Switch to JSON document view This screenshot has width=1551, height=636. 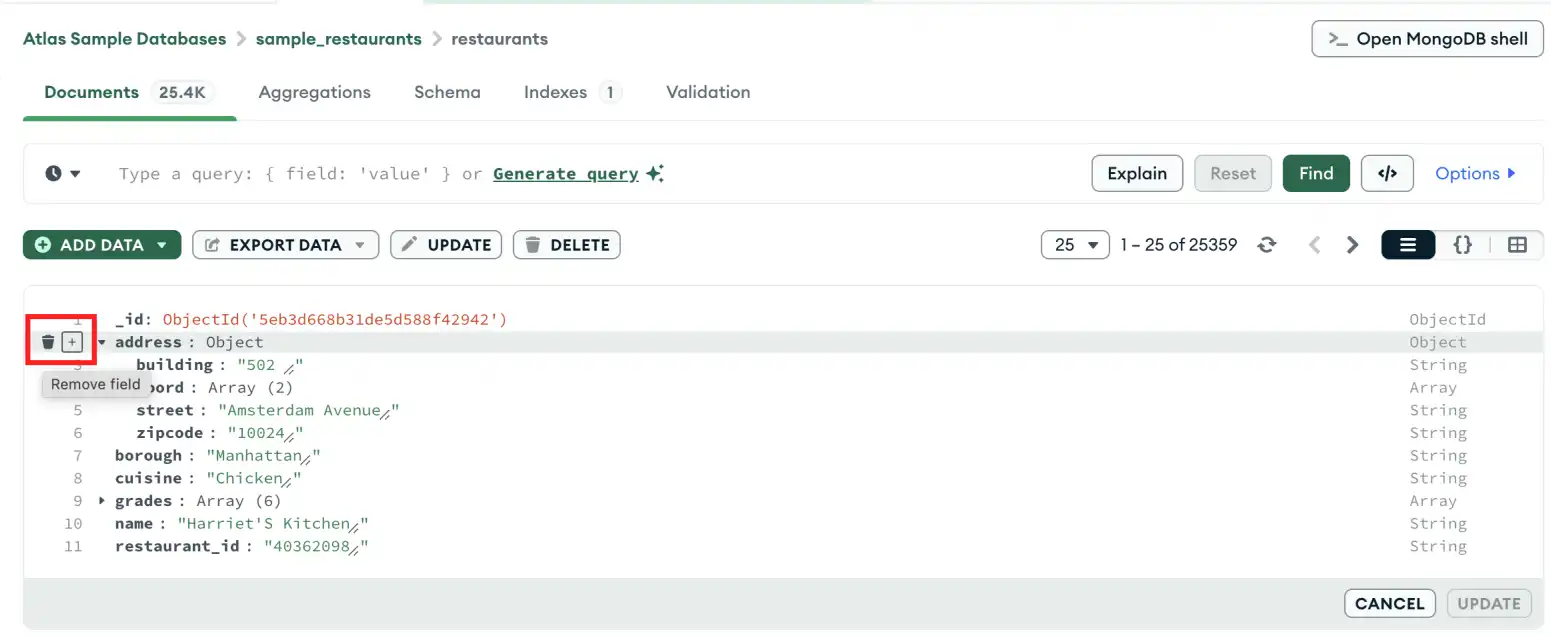[1462, 244]
